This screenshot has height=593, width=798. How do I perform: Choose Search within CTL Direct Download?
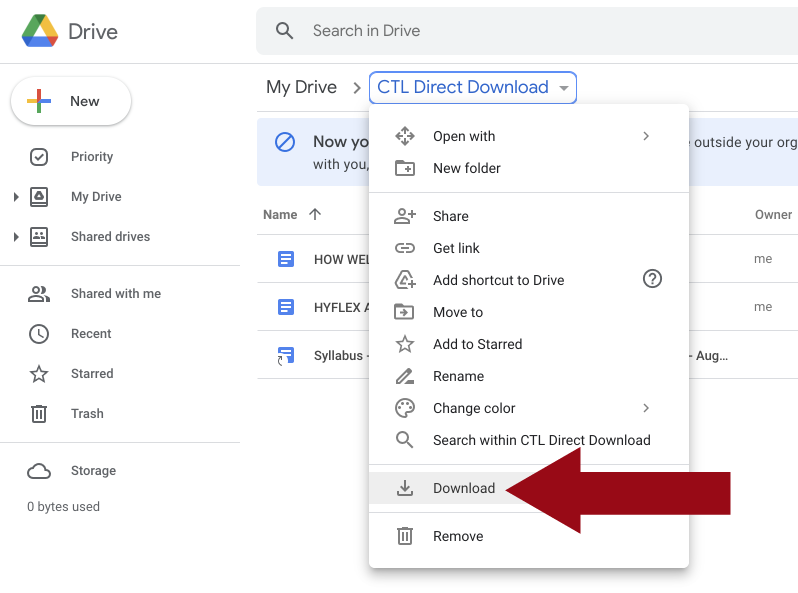point(529,441)
